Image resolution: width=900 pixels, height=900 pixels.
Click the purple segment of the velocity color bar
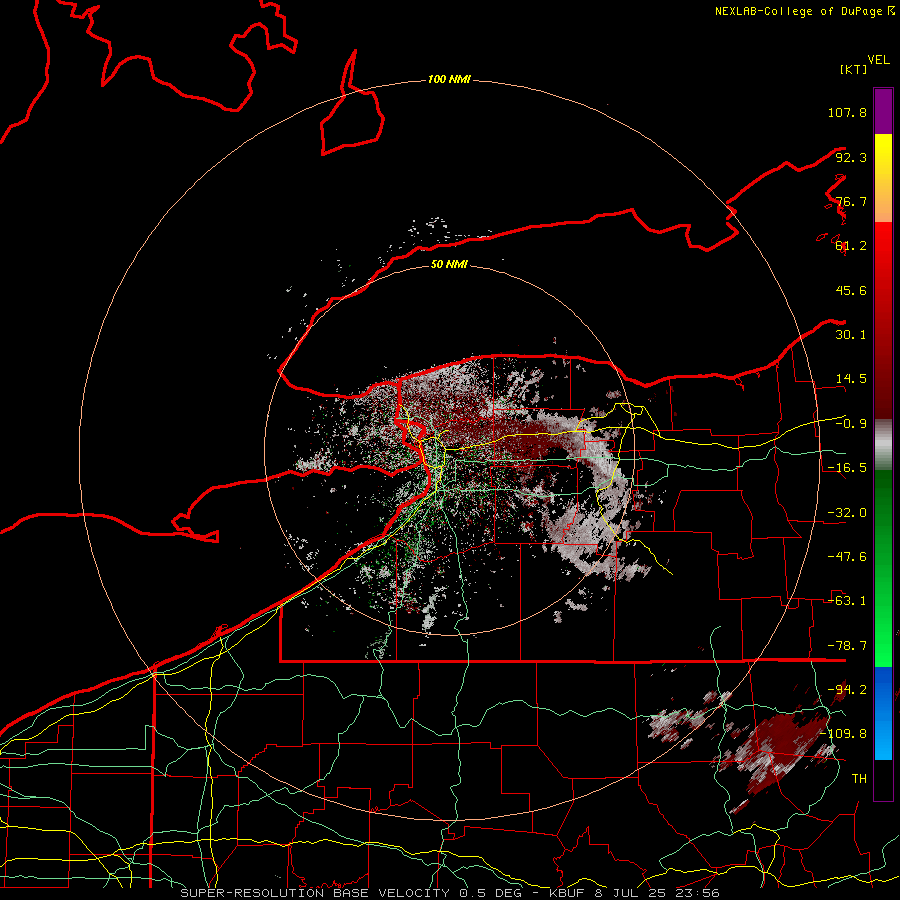pos(883,111)
